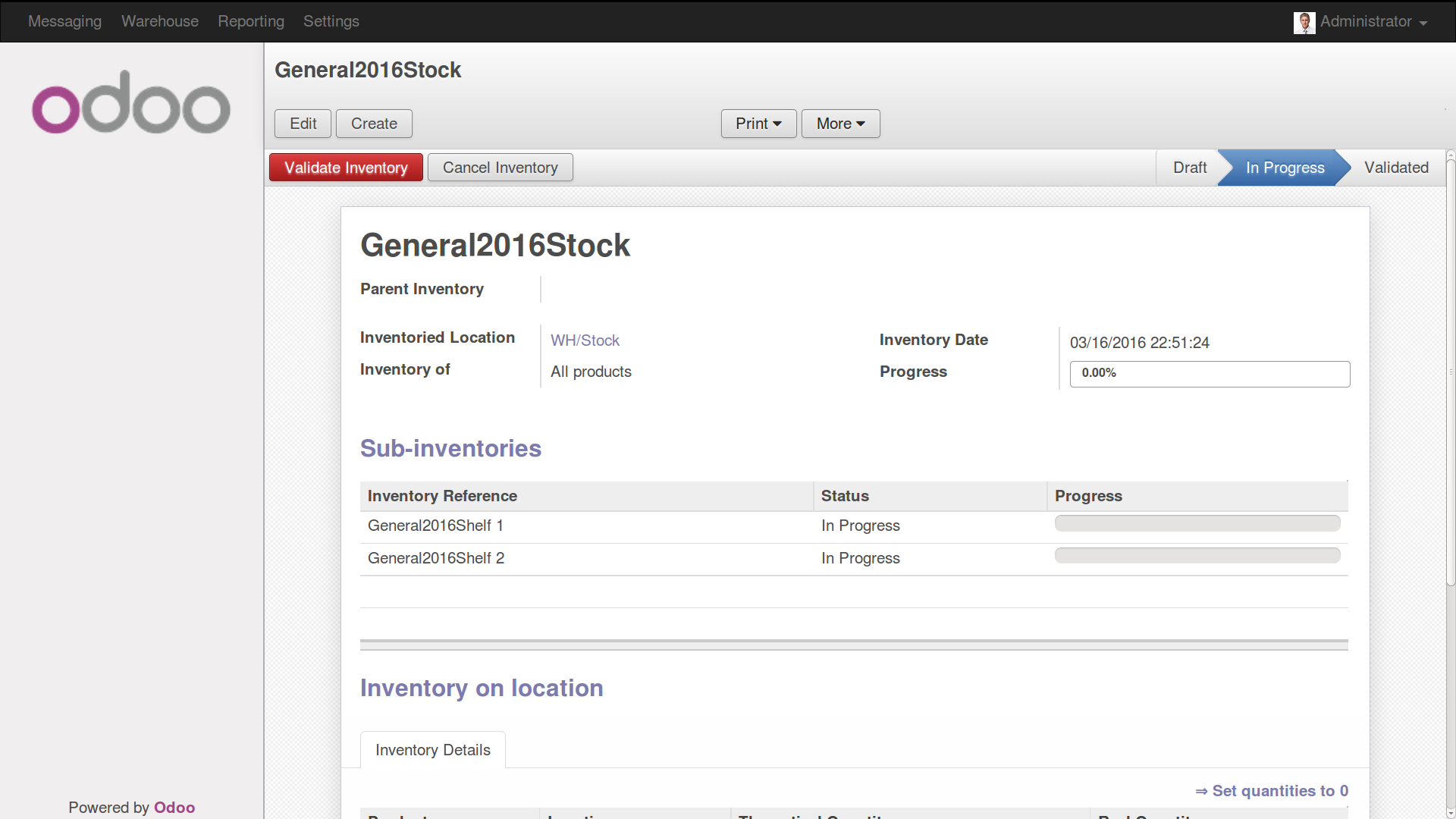Click the Odoo logo
This screenshot has height=819, width=1456.
pyautogui.click(x=130, y=102)
